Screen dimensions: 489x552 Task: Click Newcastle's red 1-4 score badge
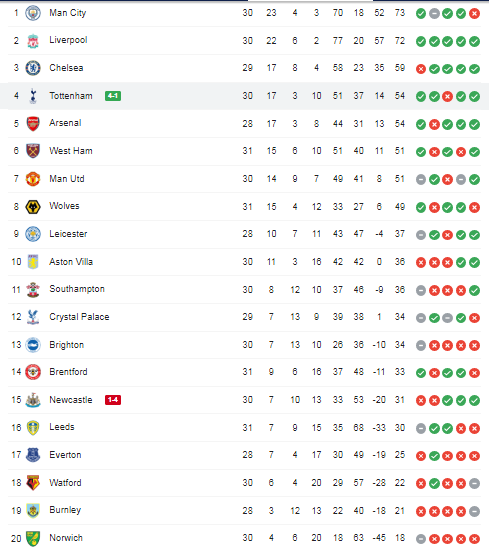113,400
